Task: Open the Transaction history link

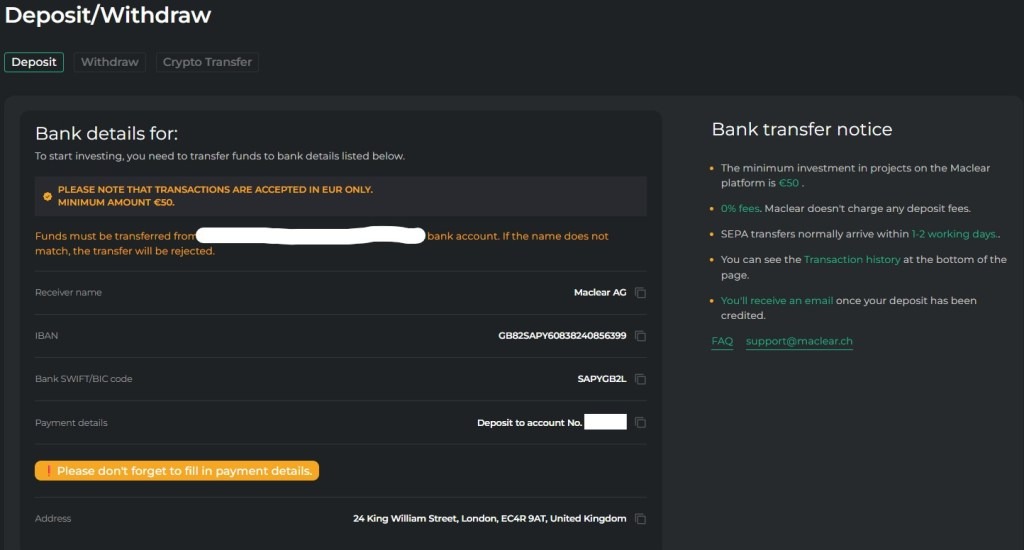Action: tap(852, 260)
